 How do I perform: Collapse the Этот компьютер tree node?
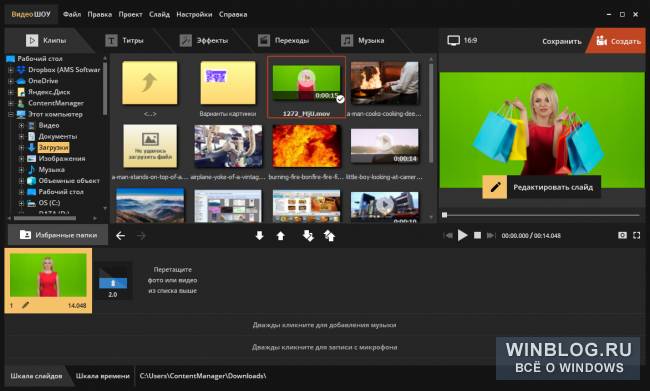(x=10, y=114)
